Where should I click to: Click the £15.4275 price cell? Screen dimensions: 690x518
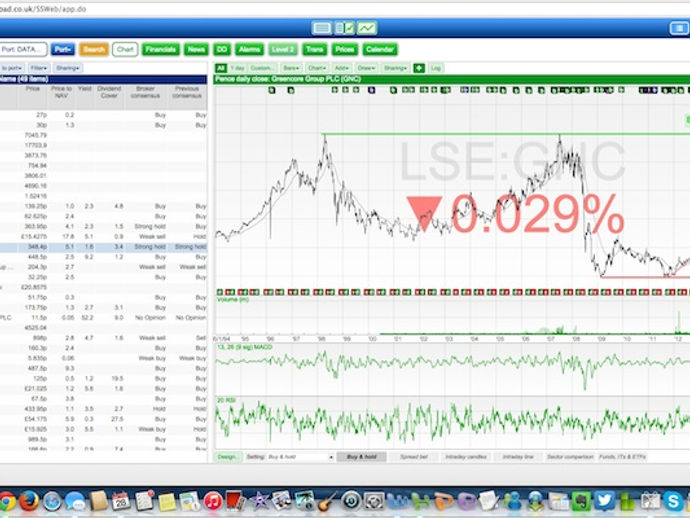point(34,237)
